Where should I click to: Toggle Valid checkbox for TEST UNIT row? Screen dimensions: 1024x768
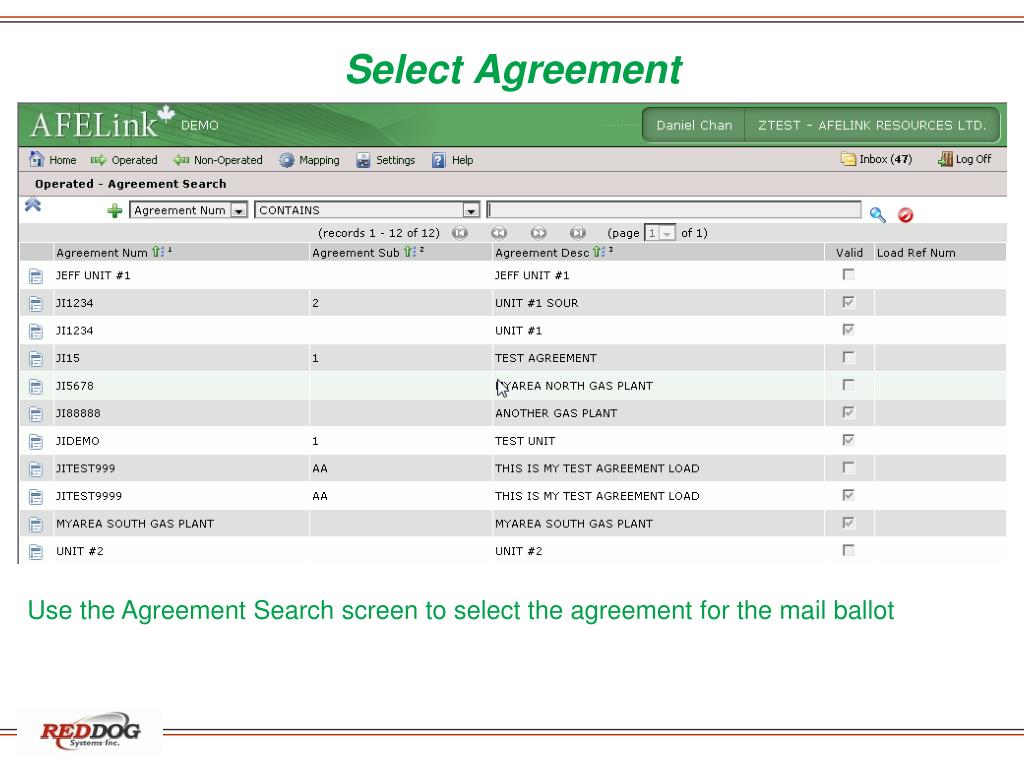coord(848,440)
